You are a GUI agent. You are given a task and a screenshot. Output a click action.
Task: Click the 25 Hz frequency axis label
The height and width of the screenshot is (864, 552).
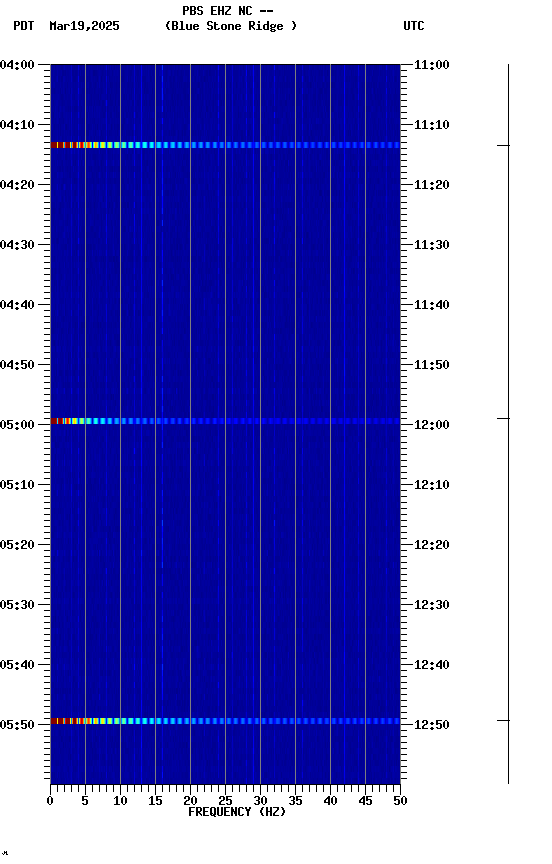pyautogui.click(x=225, y=801)
